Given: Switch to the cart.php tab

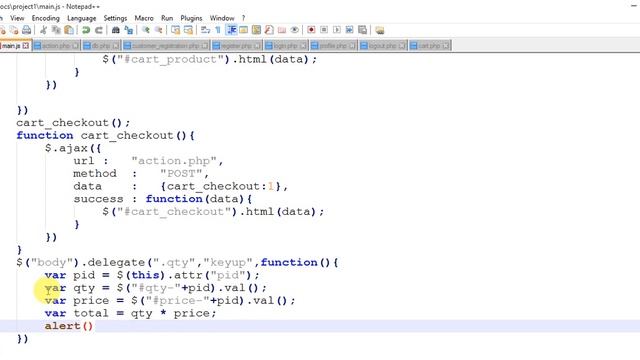Looking at the screenshot, I should 429,46.
